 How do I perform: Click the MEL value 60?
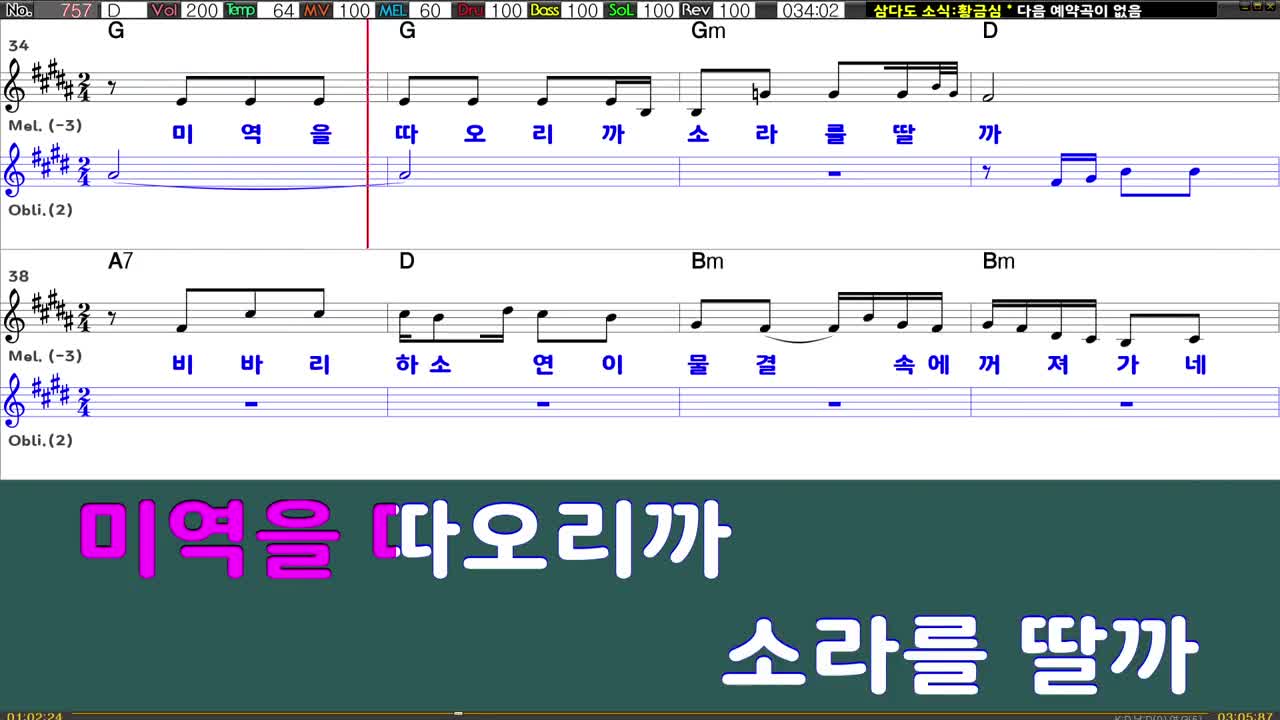[430, 10]
